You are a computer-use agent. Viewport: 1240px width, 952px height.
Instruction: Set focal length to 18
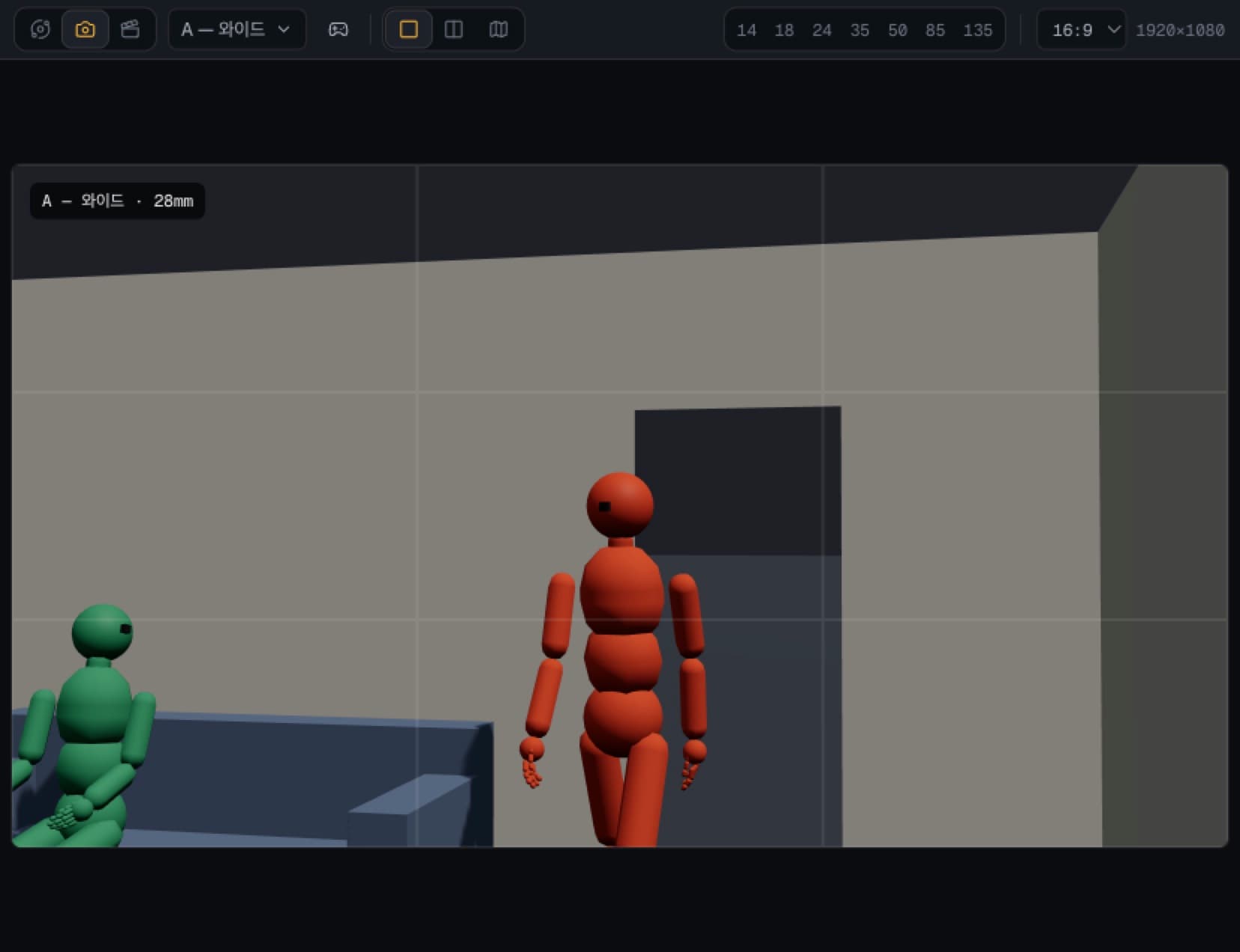tap(784, 30)
